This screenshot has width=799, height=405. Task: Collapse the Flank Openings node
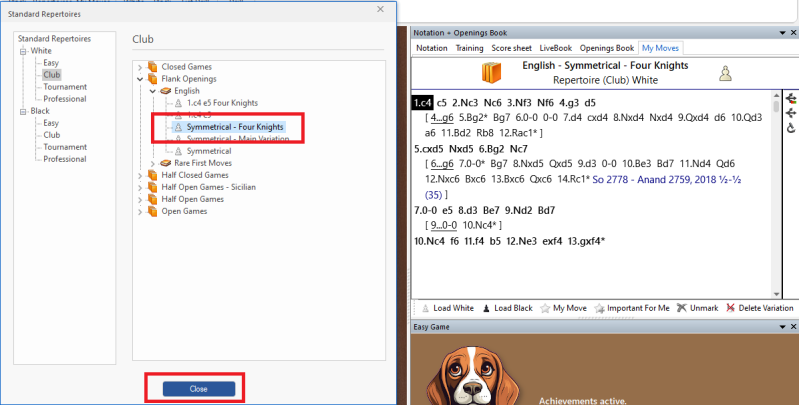tap(140, 79)
